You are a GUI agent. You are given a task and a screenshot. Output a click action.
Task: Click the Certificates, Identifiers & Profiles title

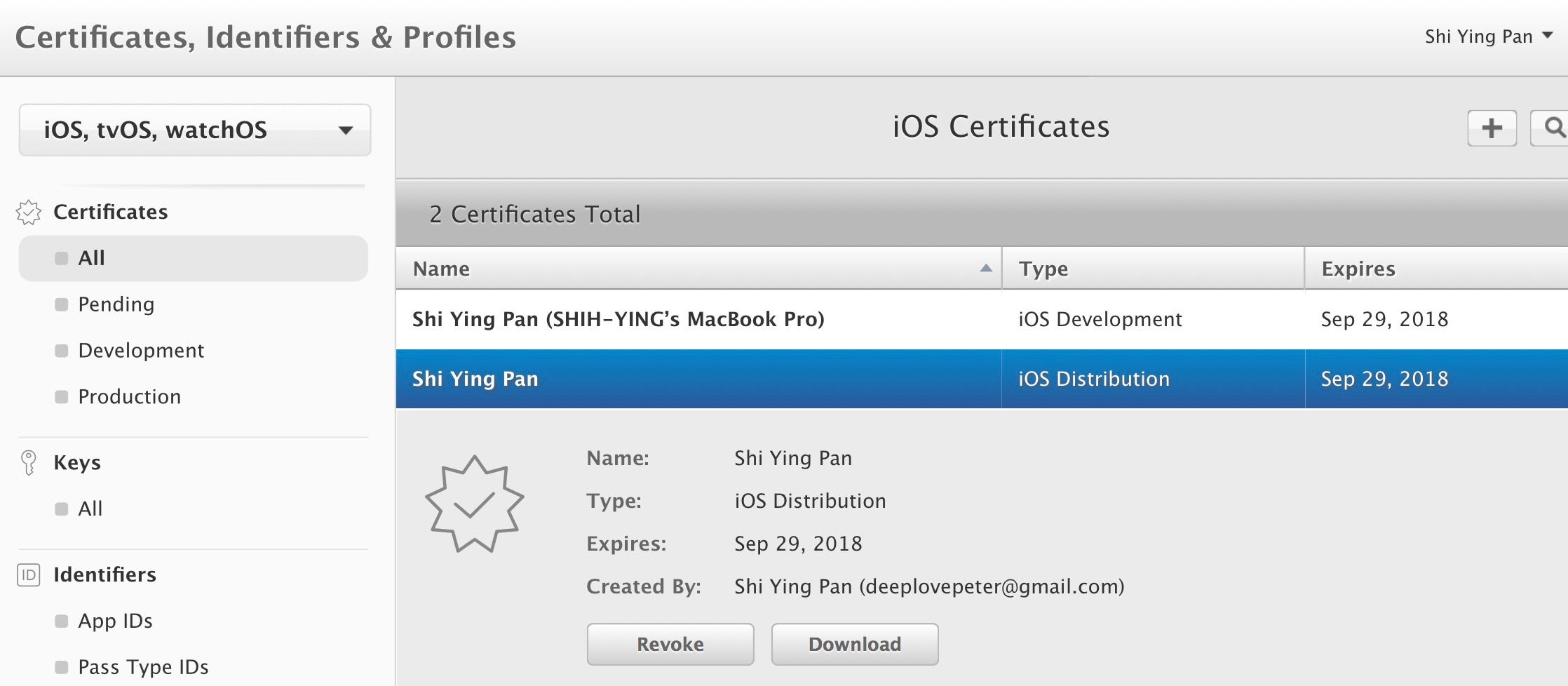266,37
